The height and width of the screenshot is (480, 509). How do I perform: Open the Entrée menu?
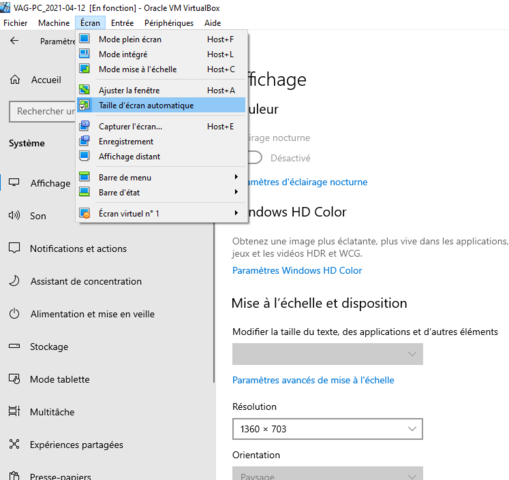click(122, 23)
